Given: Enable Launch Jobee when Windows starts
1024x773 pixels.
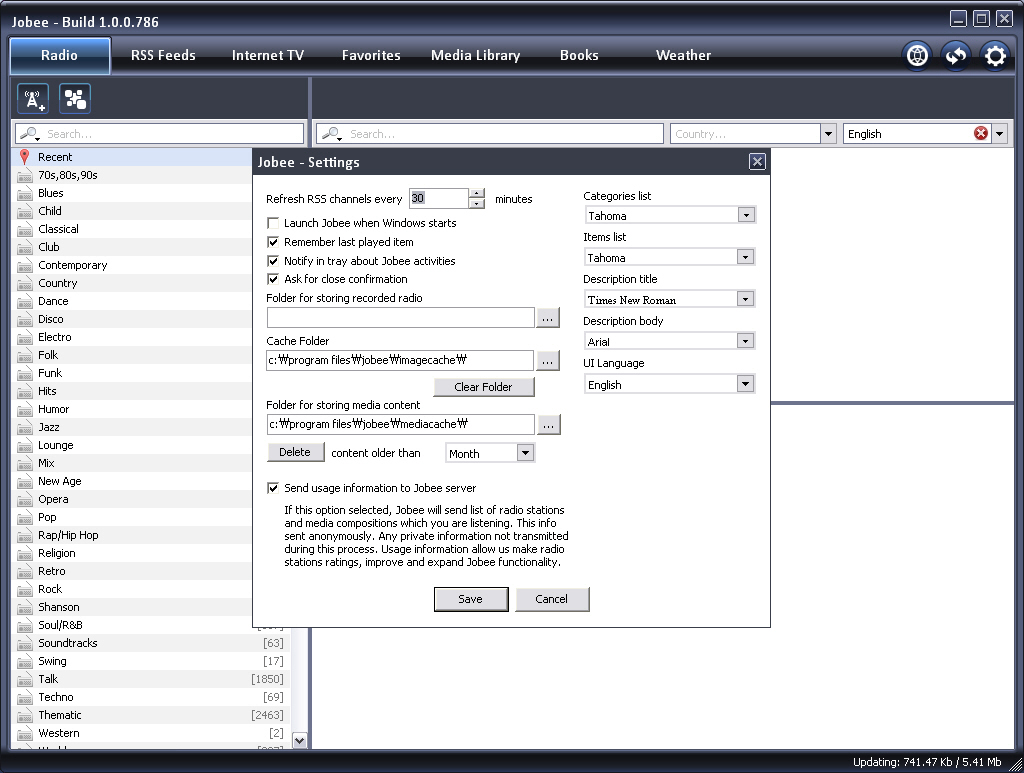Looking at the screenshot, I should click(x=273, y=223).
